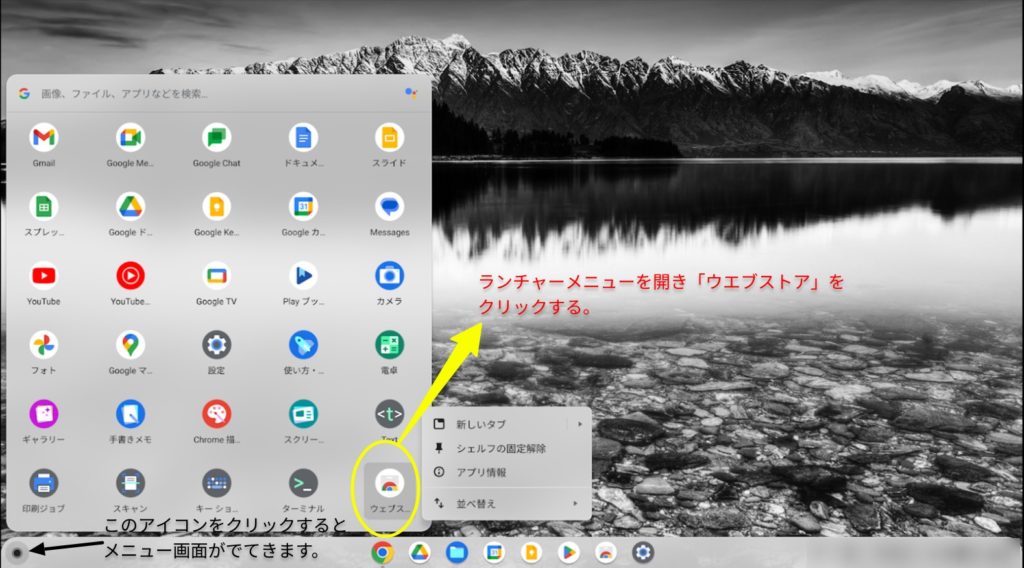The width and height of the screenshot is (1024, 568).
Task: Open the ギャラリー (Gallery) app
Action: tap(43, 414)
